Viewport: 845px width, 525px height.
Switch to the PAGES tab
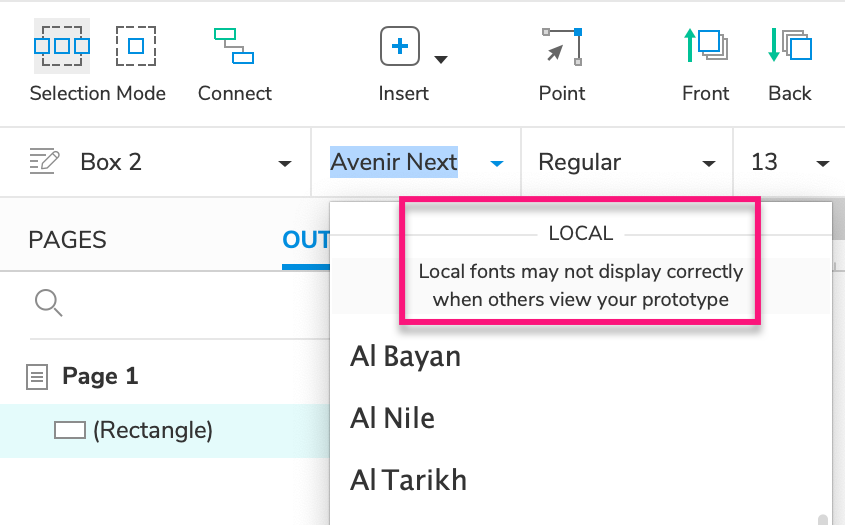pyautogui.click(x=67, y=240)
